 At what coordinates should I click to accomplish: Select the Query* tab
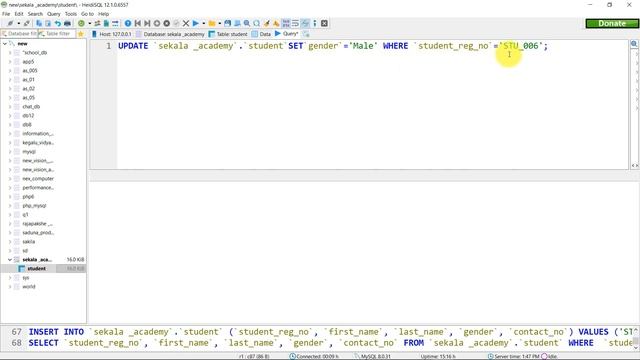[x=287, y=34]
